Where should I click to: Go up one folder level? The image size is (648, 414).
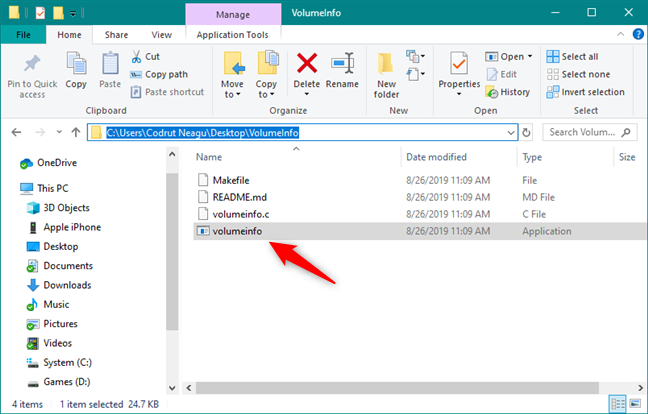point(76,132)
